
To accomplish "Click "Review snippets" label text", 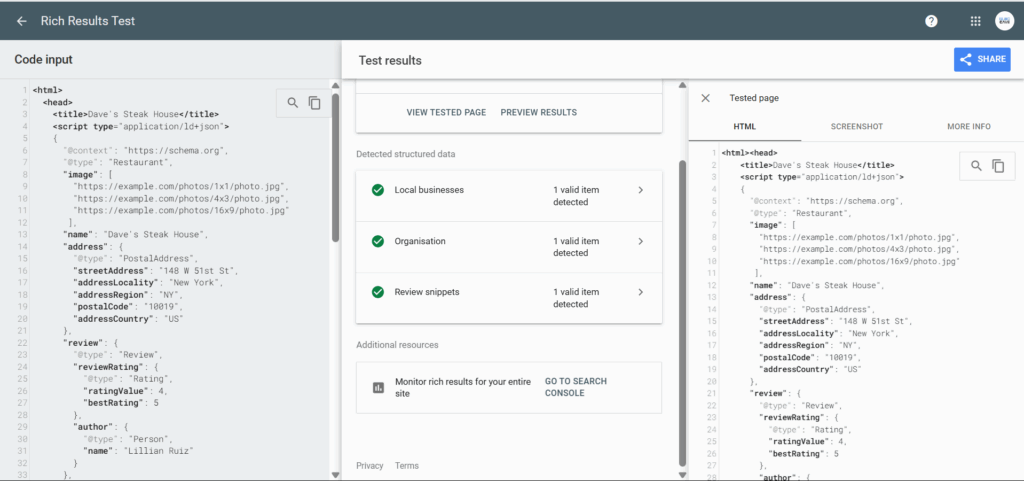I will 426,292.
